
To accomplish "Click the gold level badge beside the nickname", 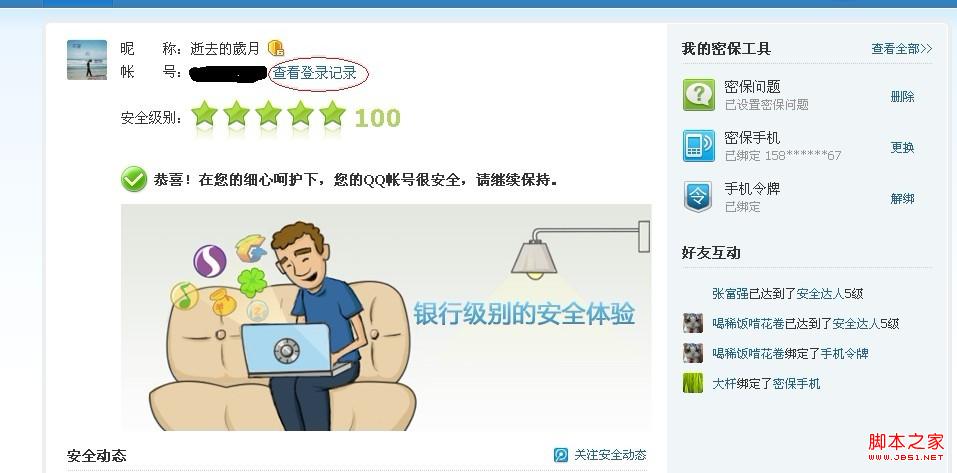I will tap(276, 48).
